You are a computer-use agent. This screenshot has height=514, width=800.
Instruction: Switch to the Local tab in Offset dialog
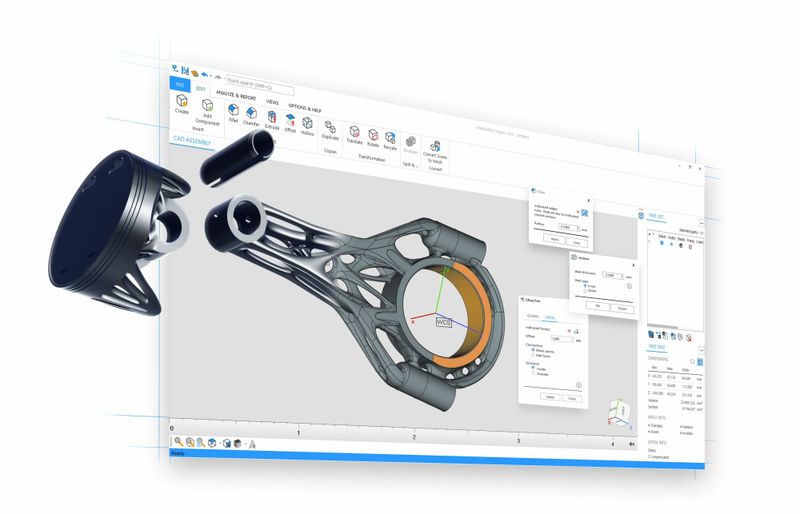(549, 317)
